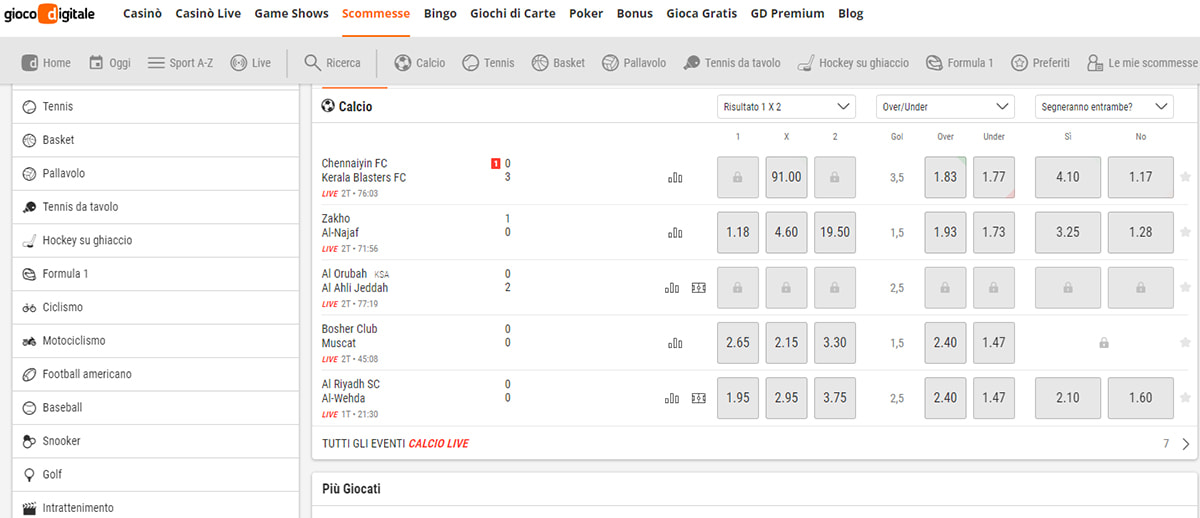Open pitch tracker icon for Al Riyadh match

tap(698, 398)
